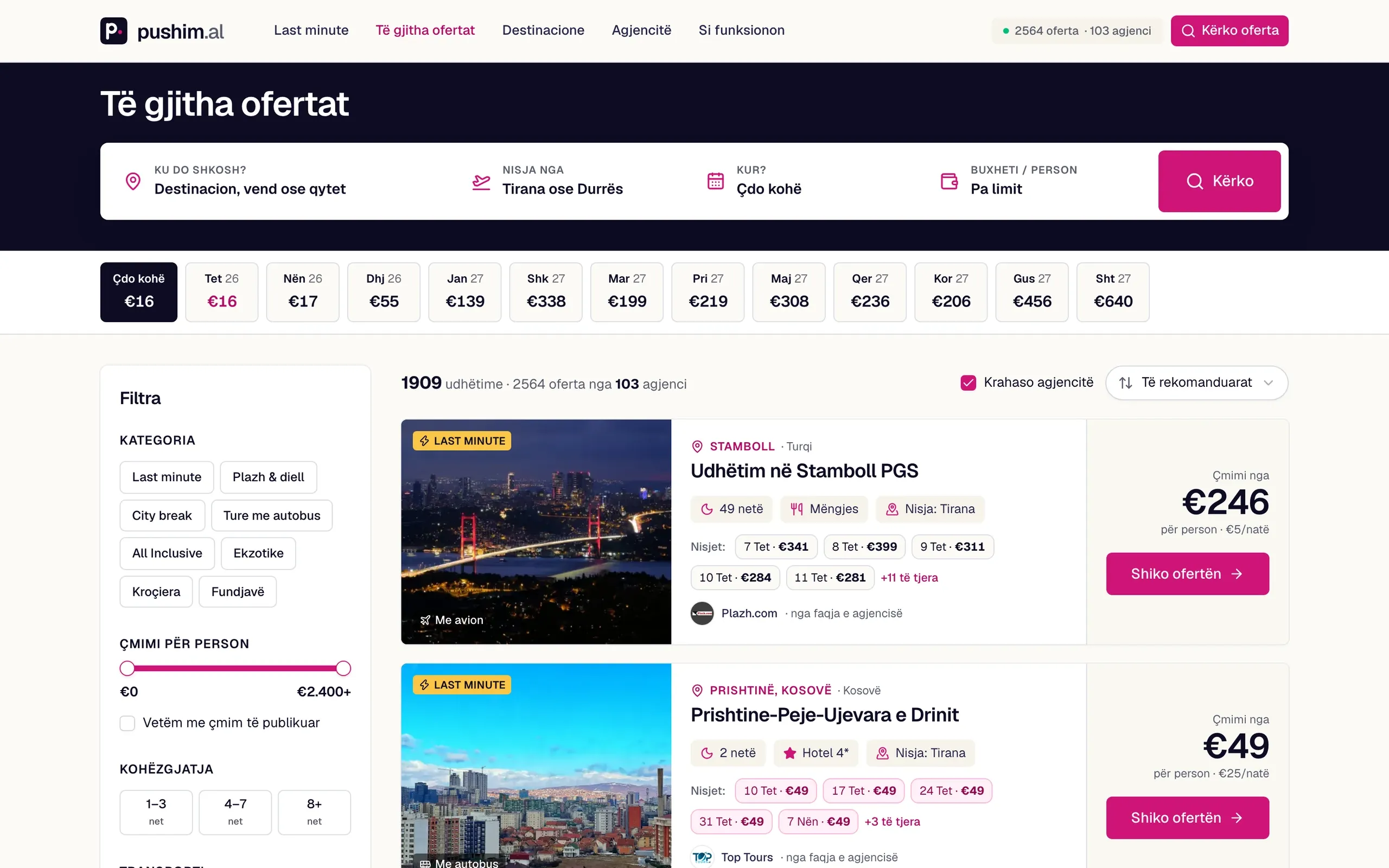This screenshot has height=868, width=1389.
Task: Toggle the Last minute category filter
Action: coord(167,477)
